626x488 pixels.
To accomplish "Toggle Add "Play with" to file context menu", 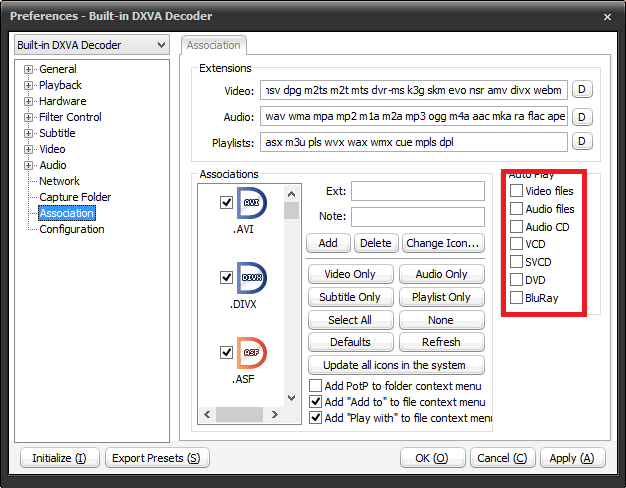I will coord(315,418).
